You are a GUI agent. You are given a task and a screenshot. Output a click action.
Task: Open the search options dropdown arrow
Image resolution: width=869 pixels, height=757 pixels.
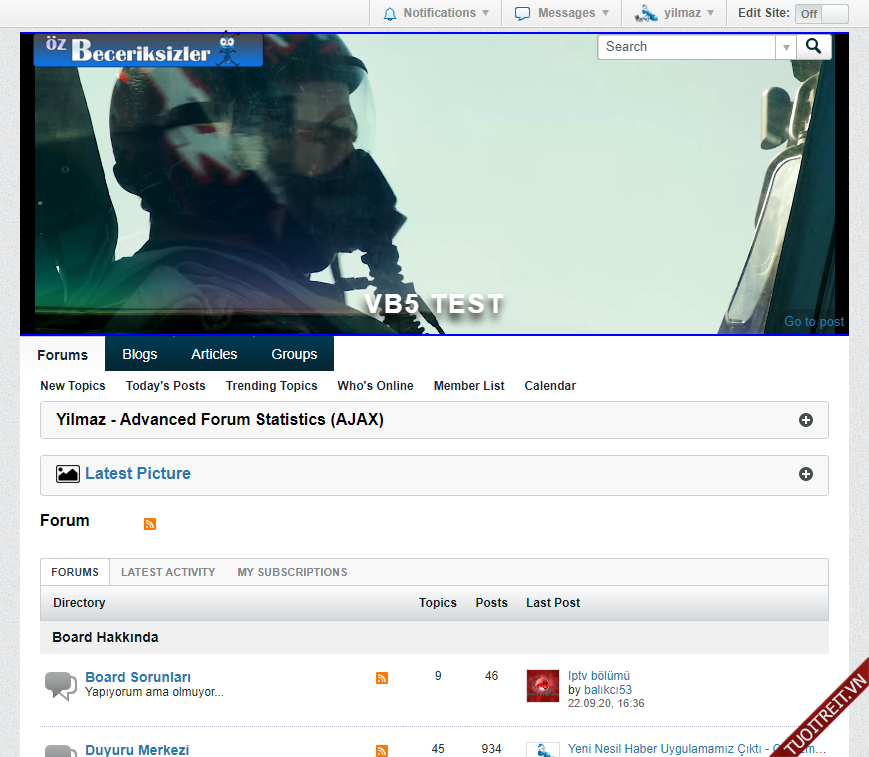(786, 47)
